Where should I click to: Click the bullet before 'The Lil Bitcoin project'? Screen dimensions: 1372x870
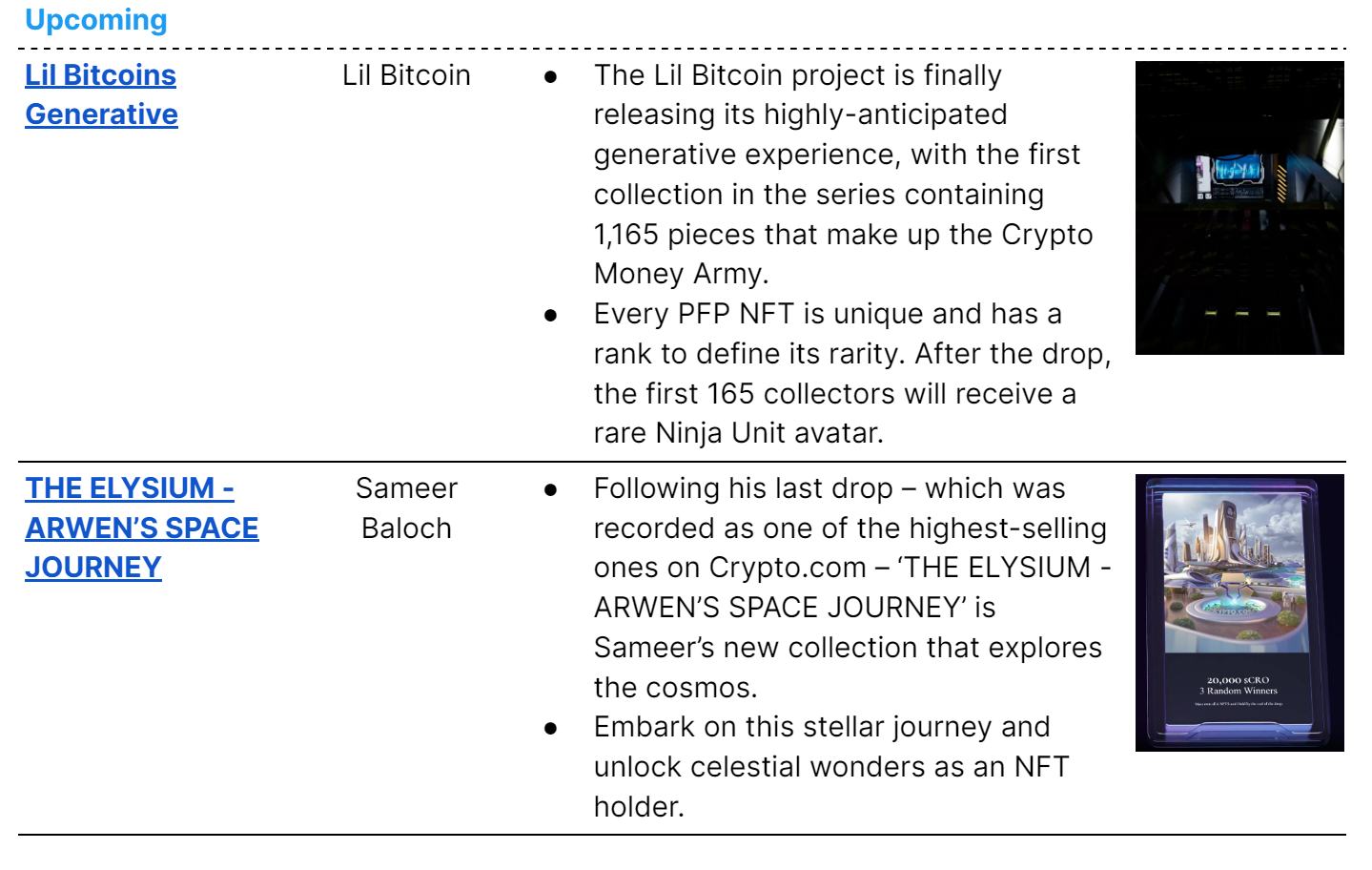coord(550,76)
